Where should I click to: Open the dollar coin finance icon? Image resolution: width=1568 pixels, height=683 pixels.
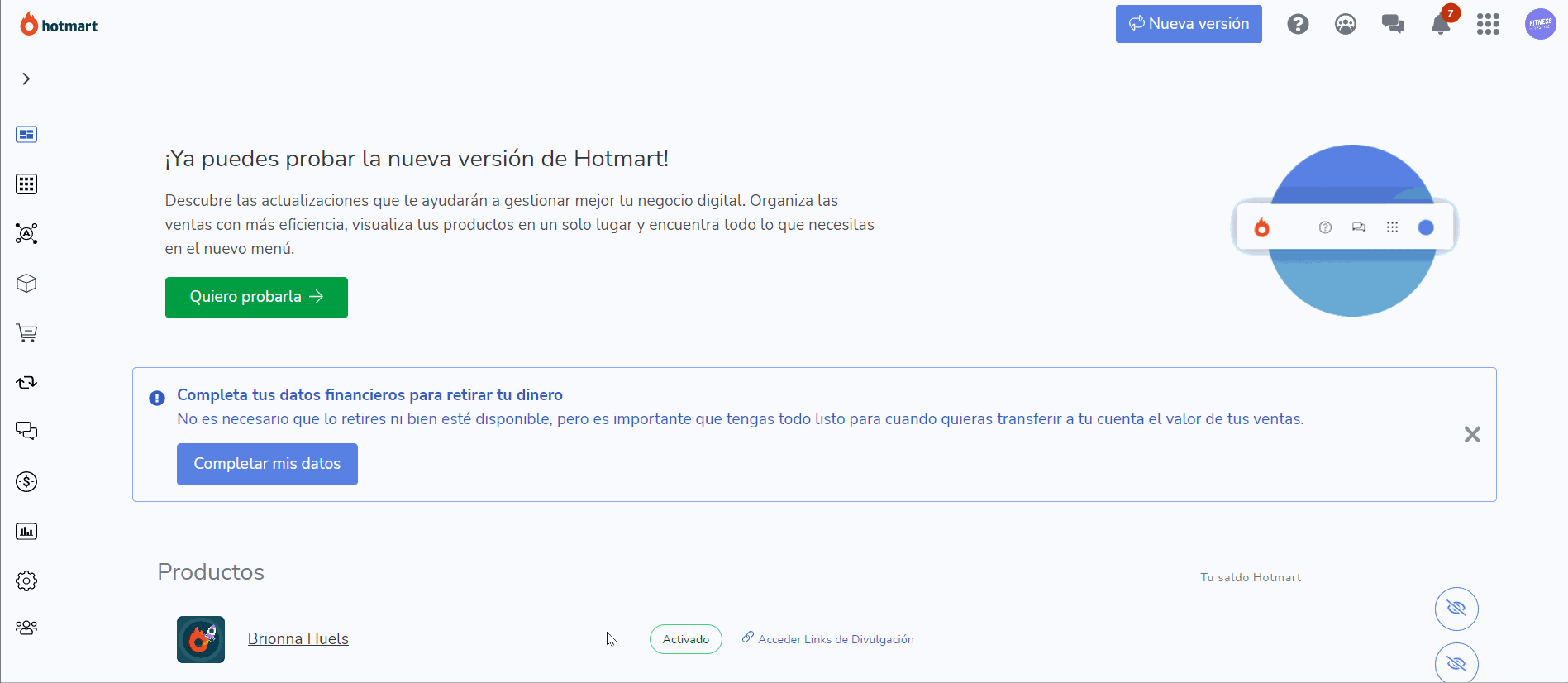26,481
